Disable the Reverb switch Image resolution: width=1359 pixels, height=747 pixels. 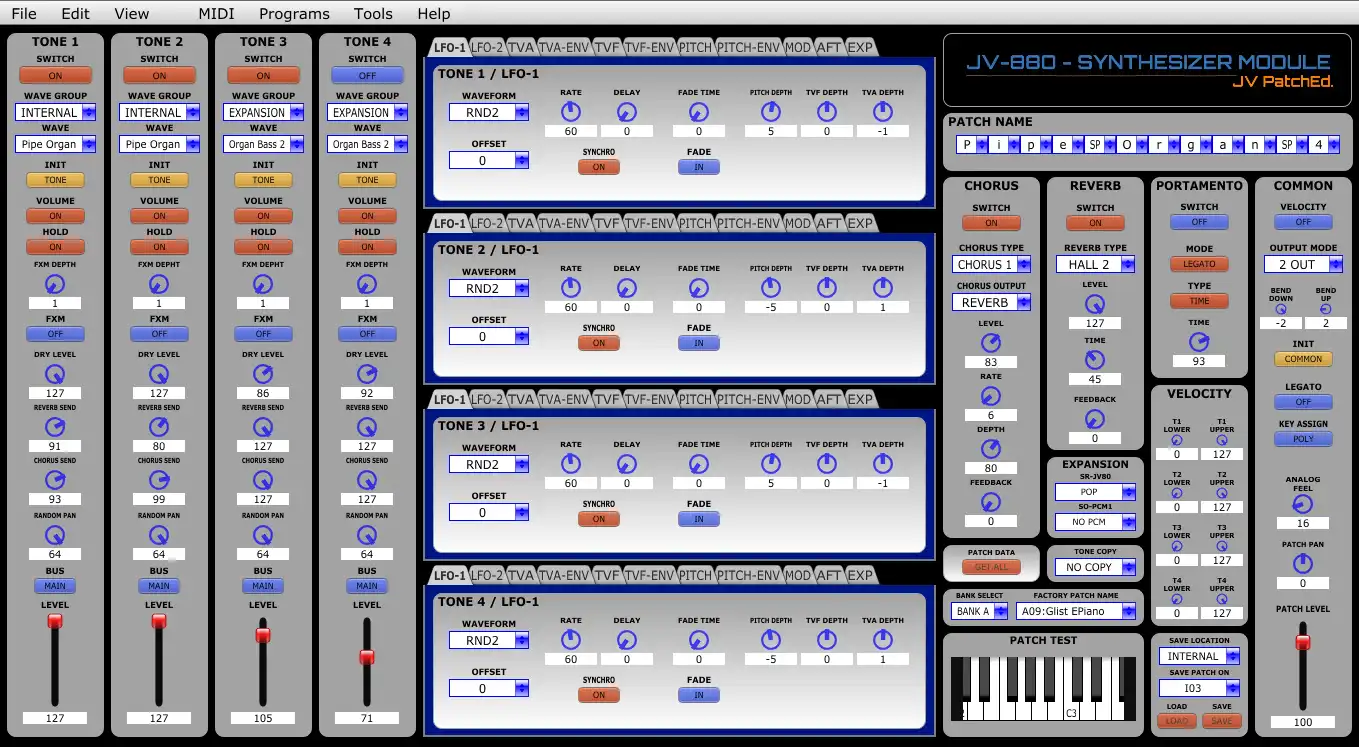[x=1095, y=223]
